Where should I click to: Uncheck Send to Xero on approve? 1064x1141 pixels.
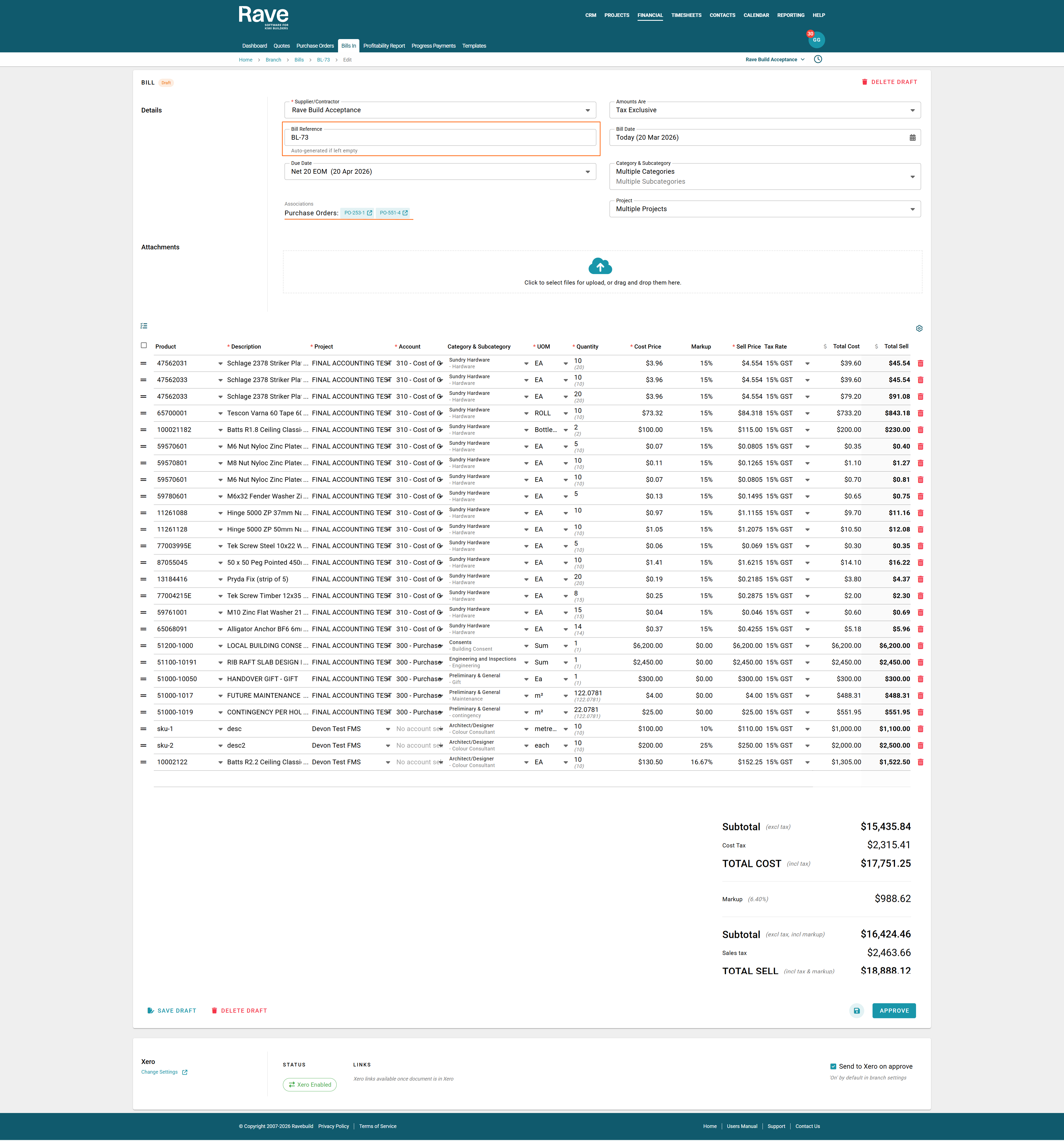[x=833, y=1066]
